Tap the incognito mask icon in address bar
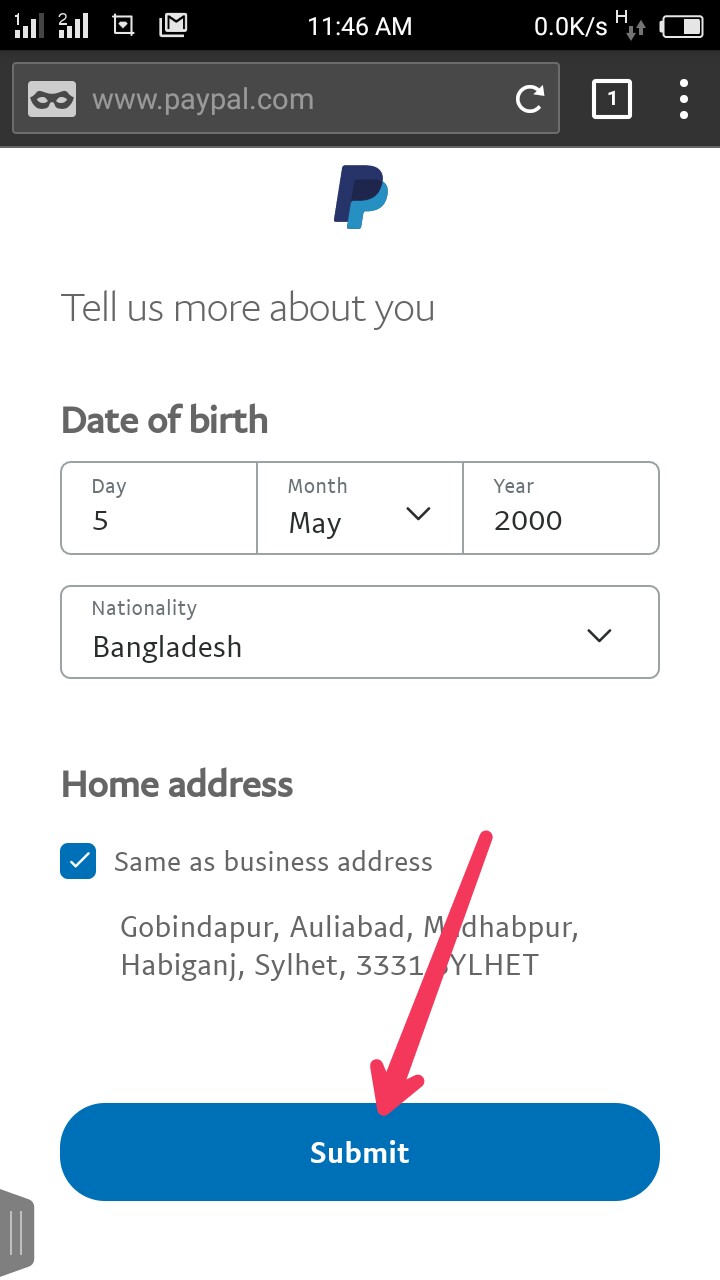 52,99
